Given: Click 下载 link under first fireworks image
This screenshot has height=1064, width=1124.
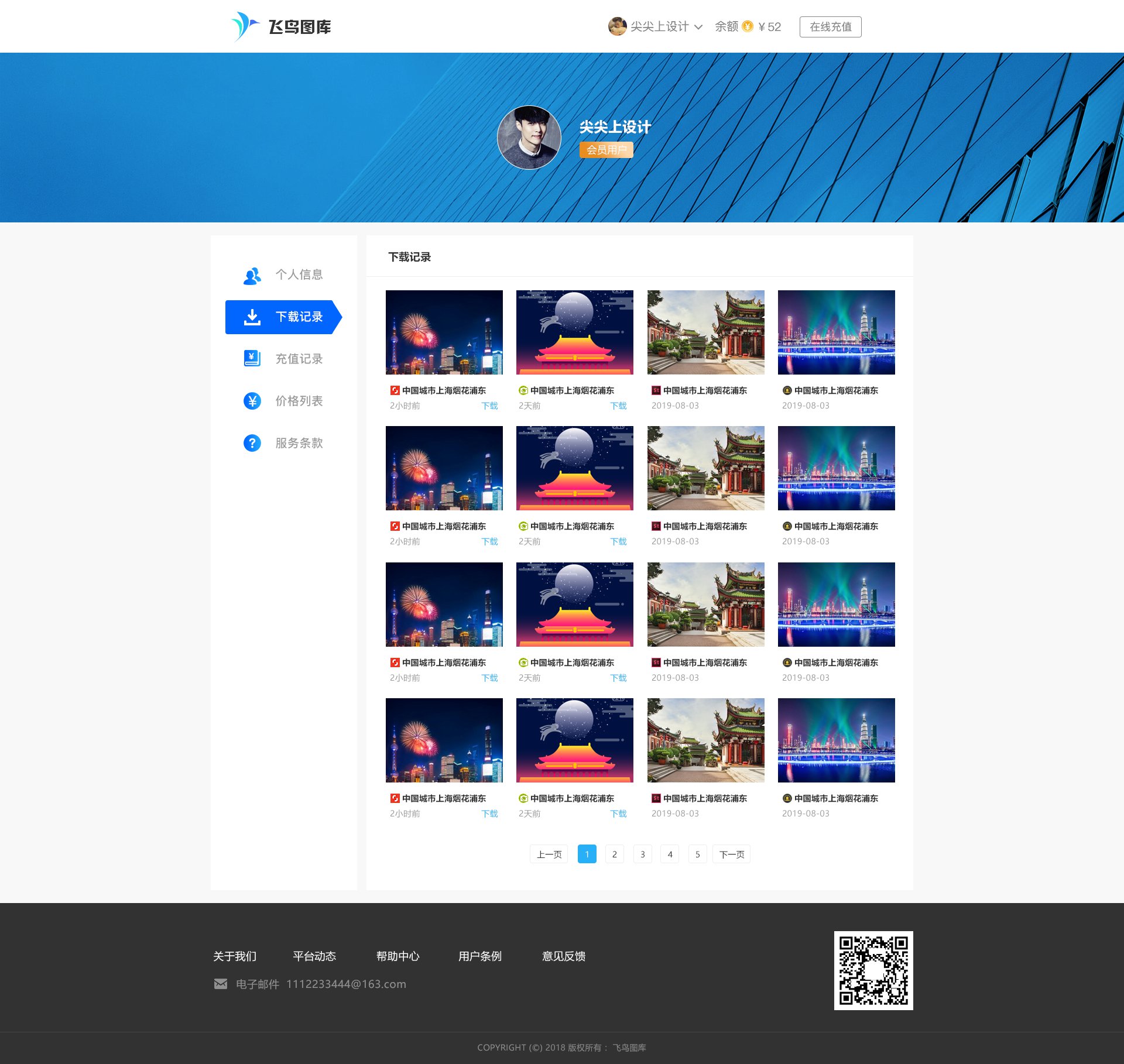Looking at the screenshot, I should (x=489, y=406).
